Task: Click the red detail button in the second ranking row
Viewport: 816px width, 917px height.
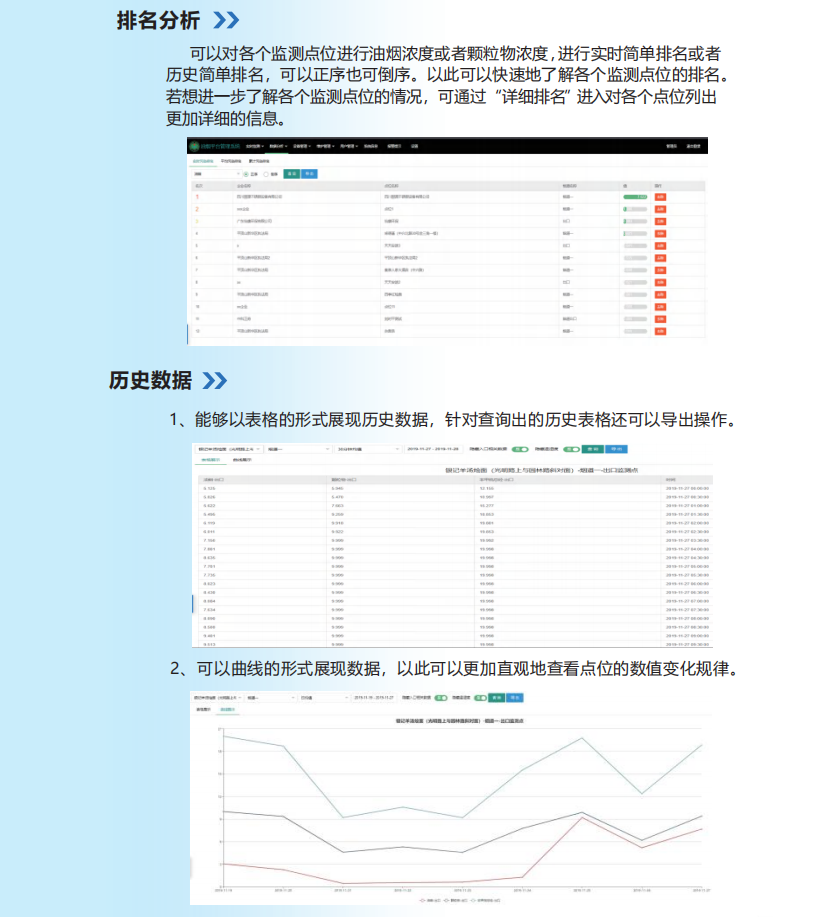Action: [x=660, y=209]
